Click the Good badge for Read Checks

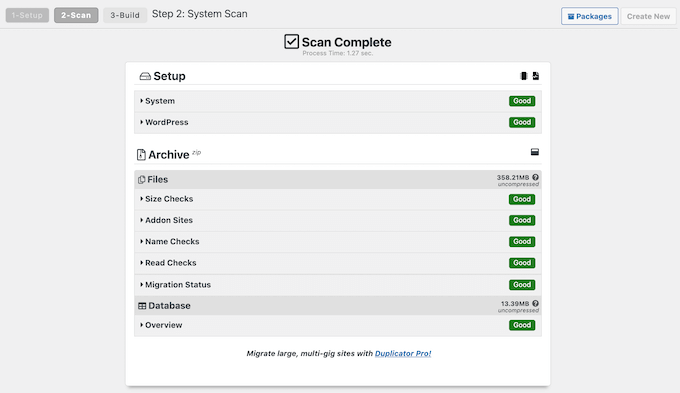tap(522, 263)
